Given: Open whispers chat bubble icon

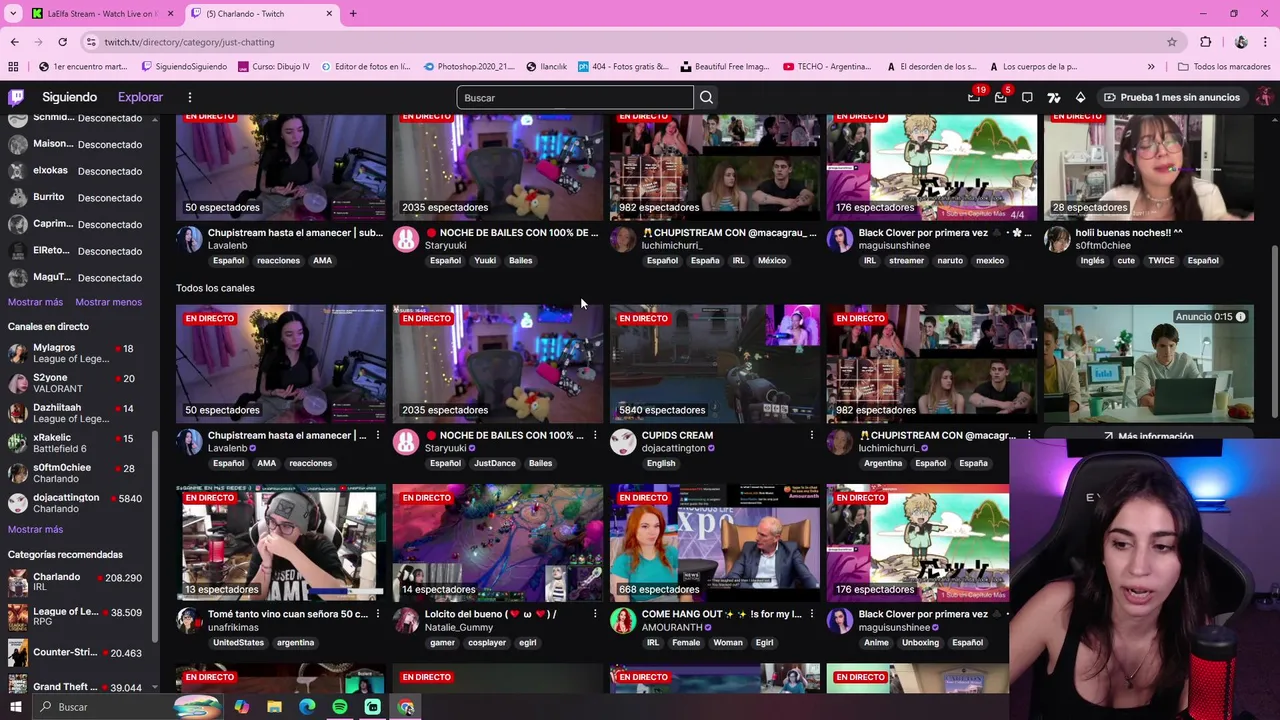Looking at the screenshot, I should click(1027, 97).
